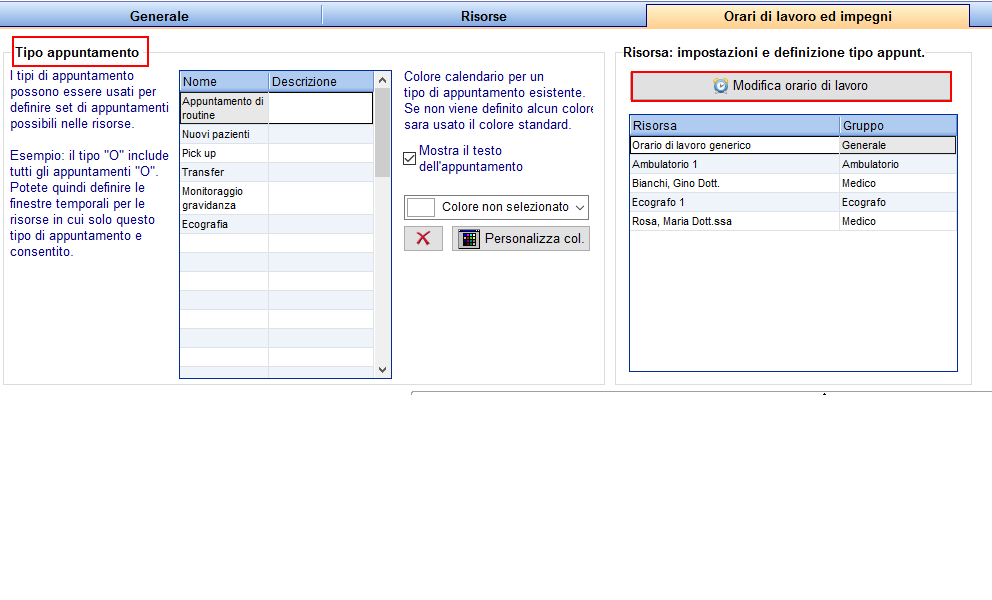Click Medico cell in Rosa row
Image resolution: width=992 pixels, height=600 pixels.
(x=898, y=221)
